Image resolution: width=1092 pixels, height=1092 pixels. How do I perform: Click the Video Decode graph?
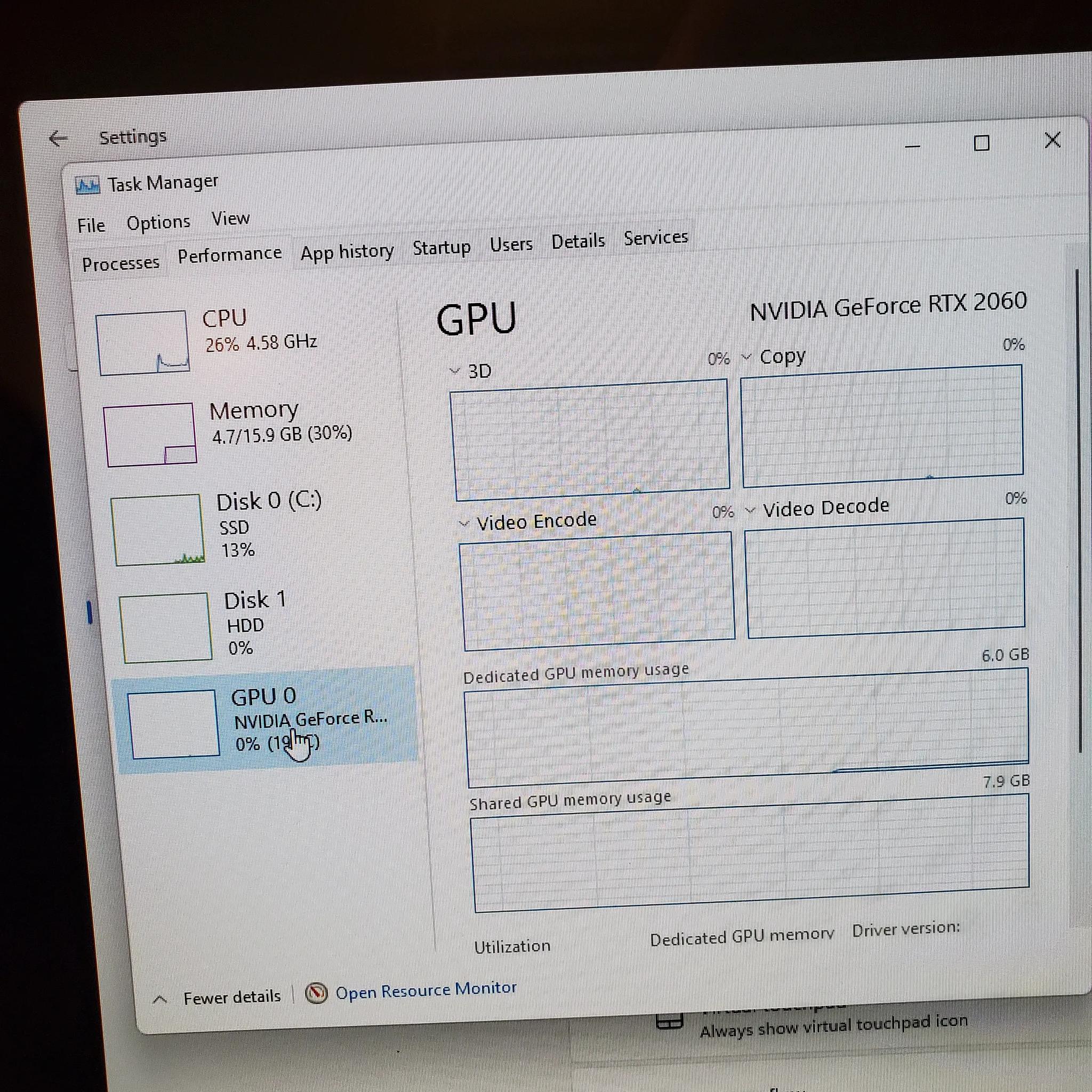885,577
